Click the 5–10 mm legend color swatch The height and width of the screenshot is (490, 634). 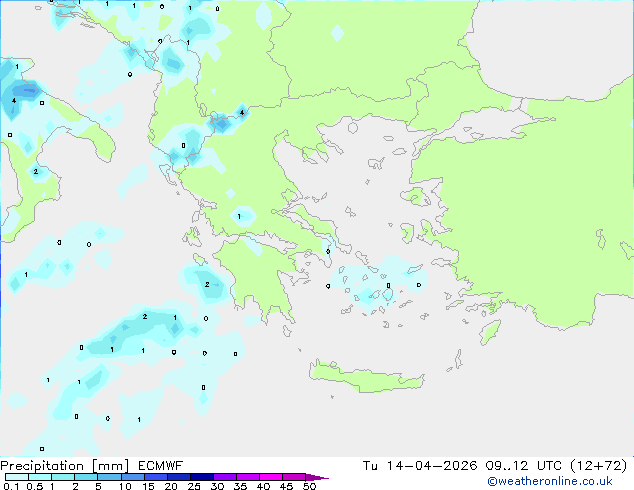point(109,477)
